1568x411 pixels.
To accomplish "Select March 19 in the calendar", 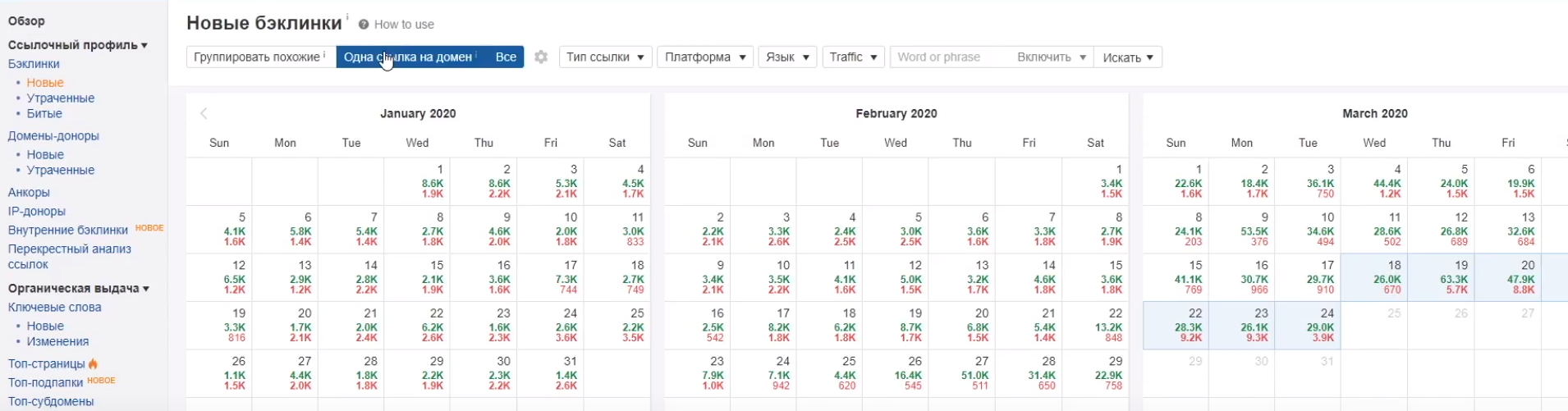I will tap(1441, 278).
